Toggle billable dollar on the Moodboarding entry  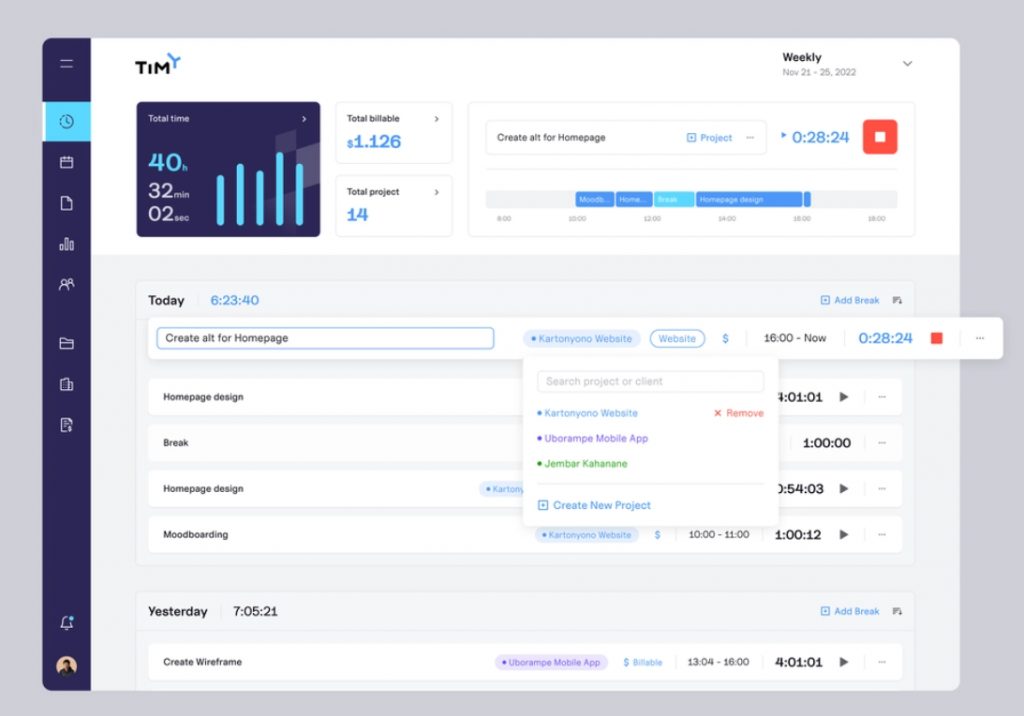tap(657, 534)
